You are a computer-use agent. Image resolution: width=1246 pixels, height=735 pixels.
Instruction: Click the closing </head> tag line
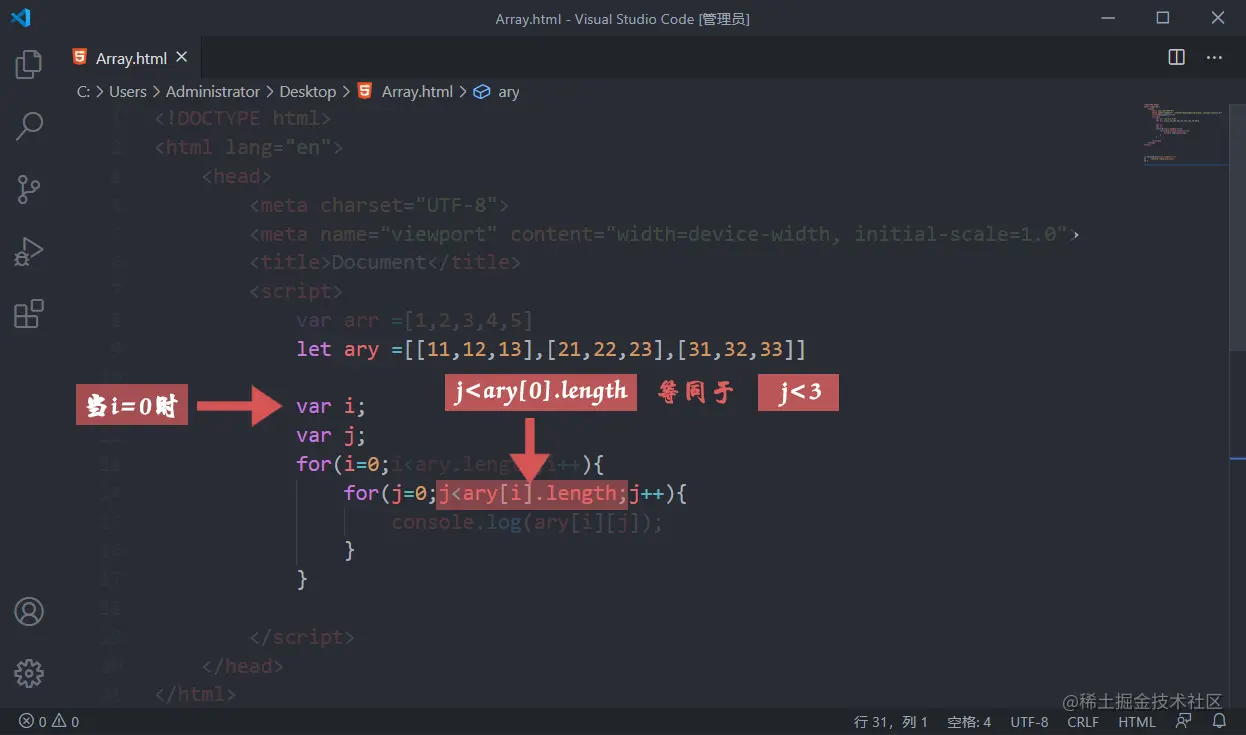(x=243, y=665)
